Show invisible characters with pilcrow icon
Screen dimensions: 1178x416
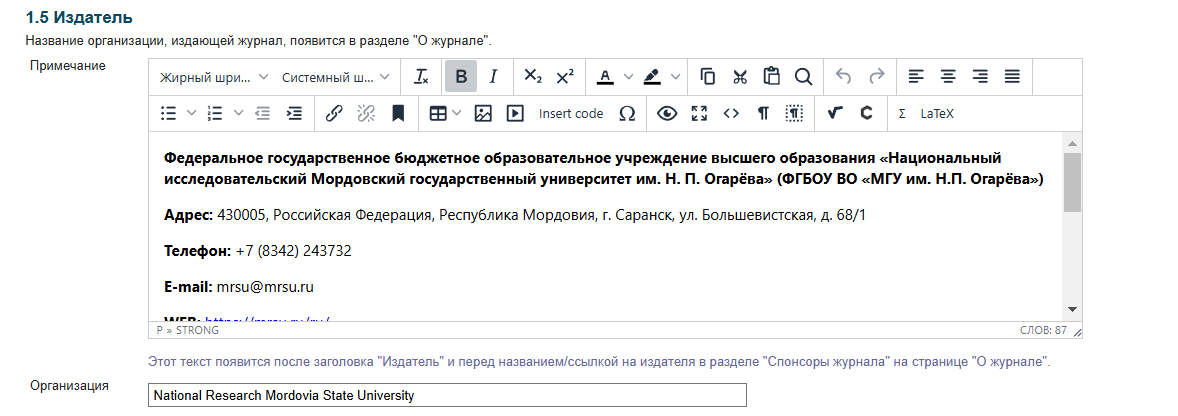[x=763, y=113]
